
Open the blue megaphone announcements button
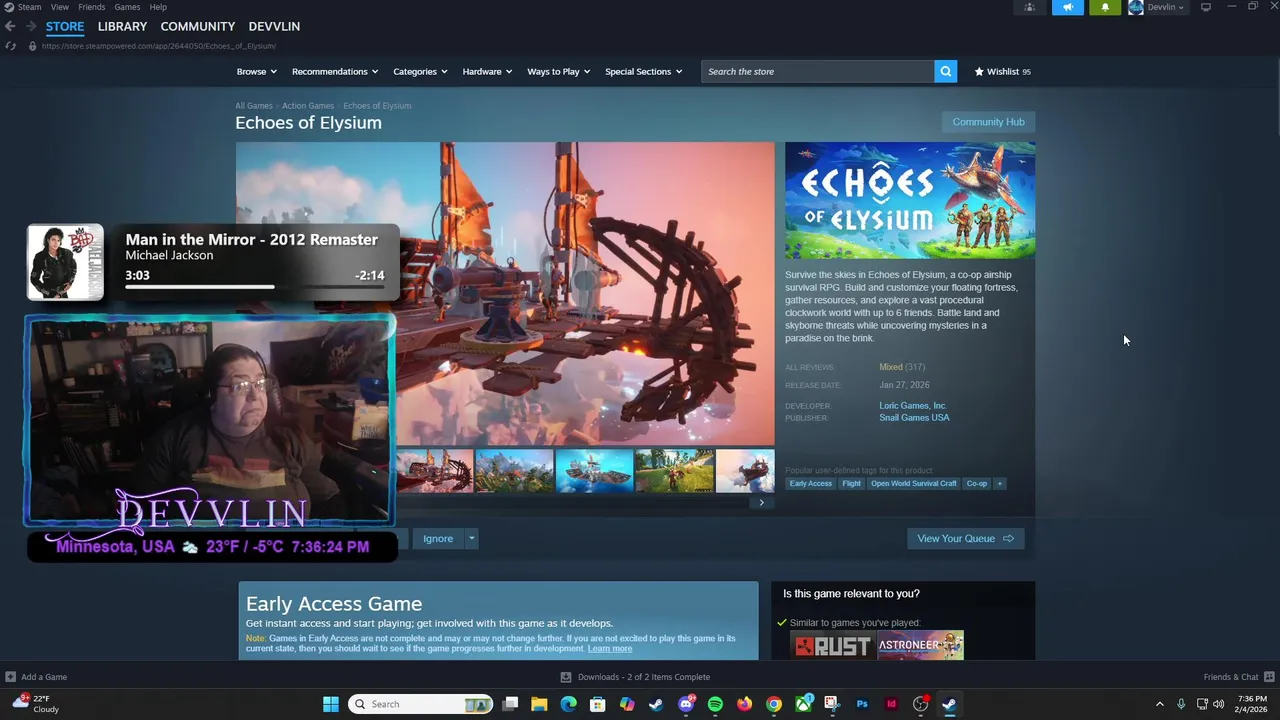click(1067, 7)
